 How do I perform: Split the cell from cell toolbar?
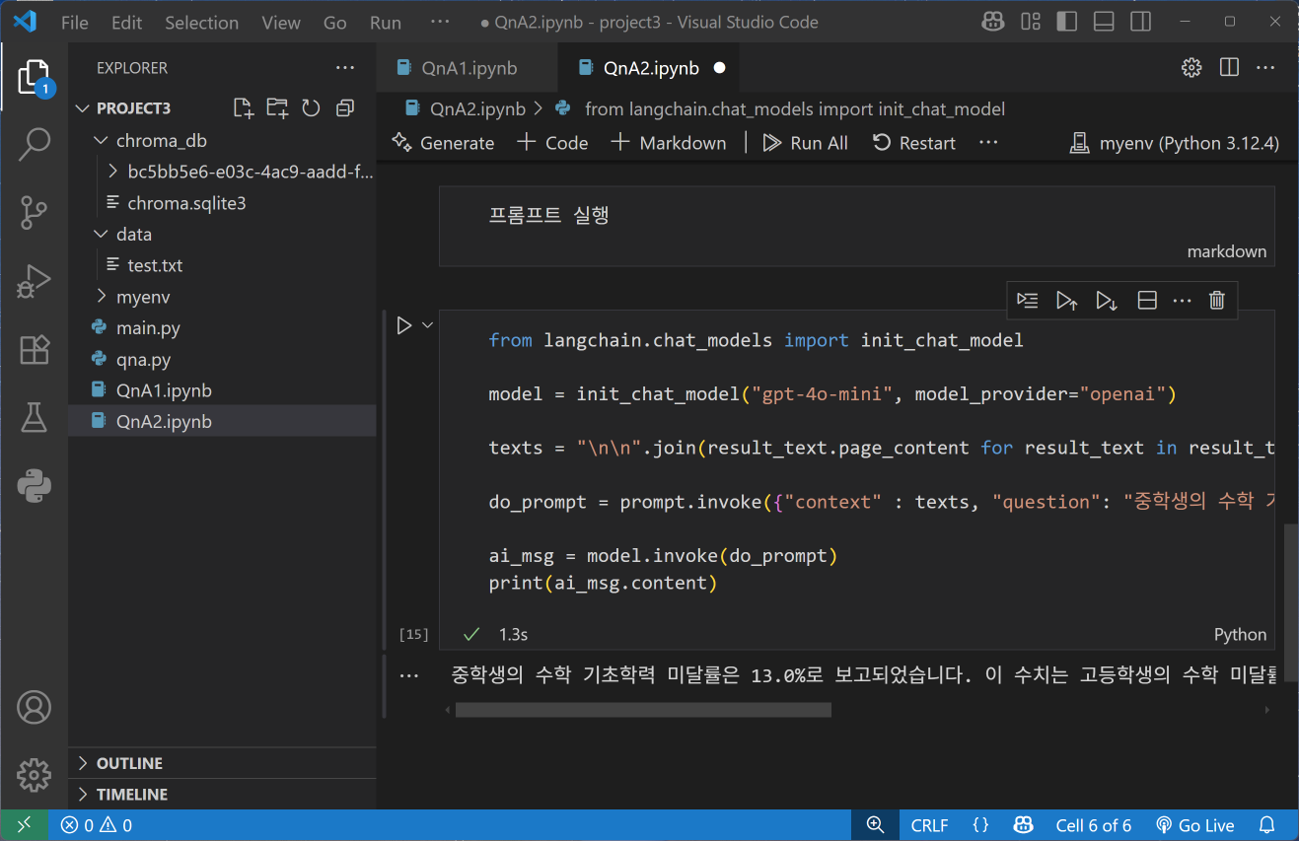click(x=1147, y=300)
